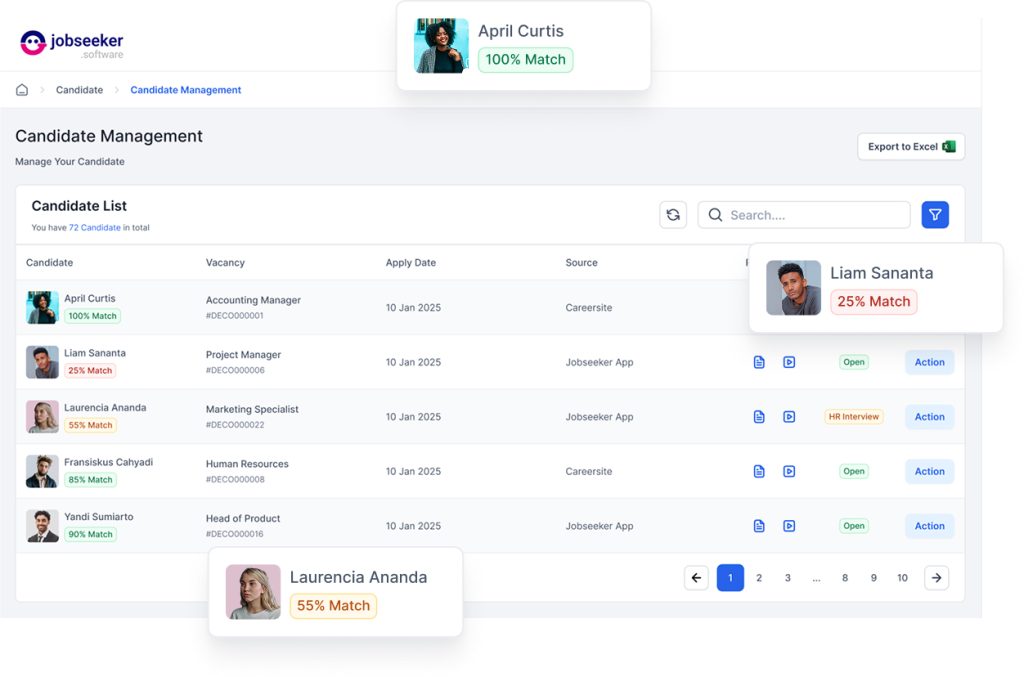Click the 90% Match badge
This screenshot has height=677, width=1024.
pyautogui.click(x=90, y=535)
